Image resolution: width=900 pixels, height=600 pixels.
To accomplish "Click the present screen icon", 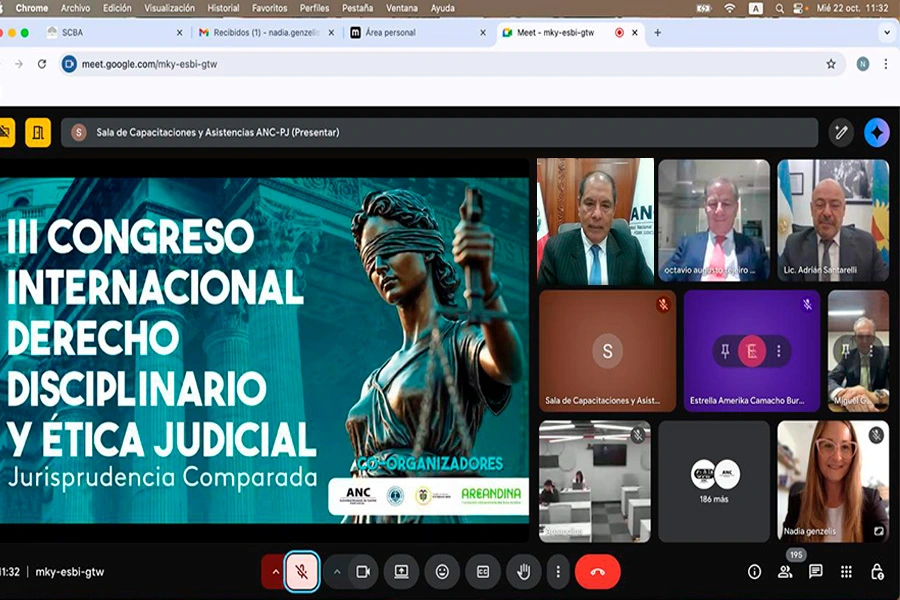I will click(401, 571).
